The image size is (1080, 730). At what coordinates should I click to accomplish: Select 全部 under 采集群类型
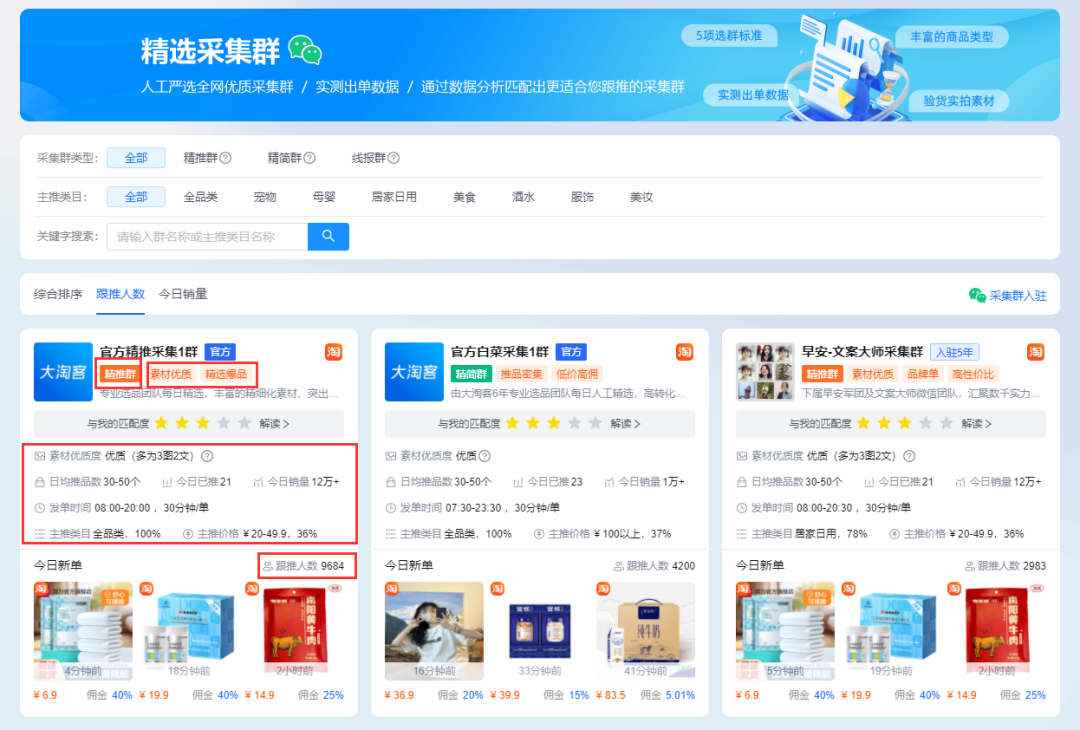136,158
